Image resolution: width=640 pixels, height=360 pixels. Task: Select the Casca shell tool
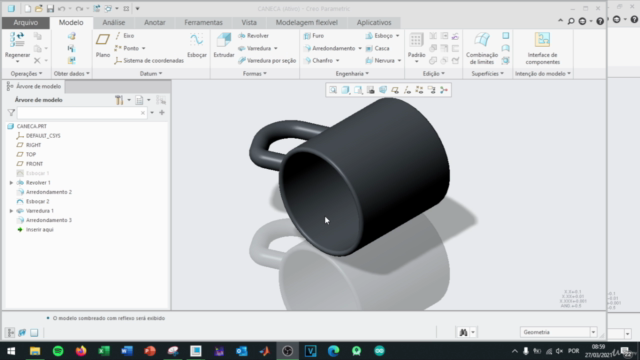378,48
